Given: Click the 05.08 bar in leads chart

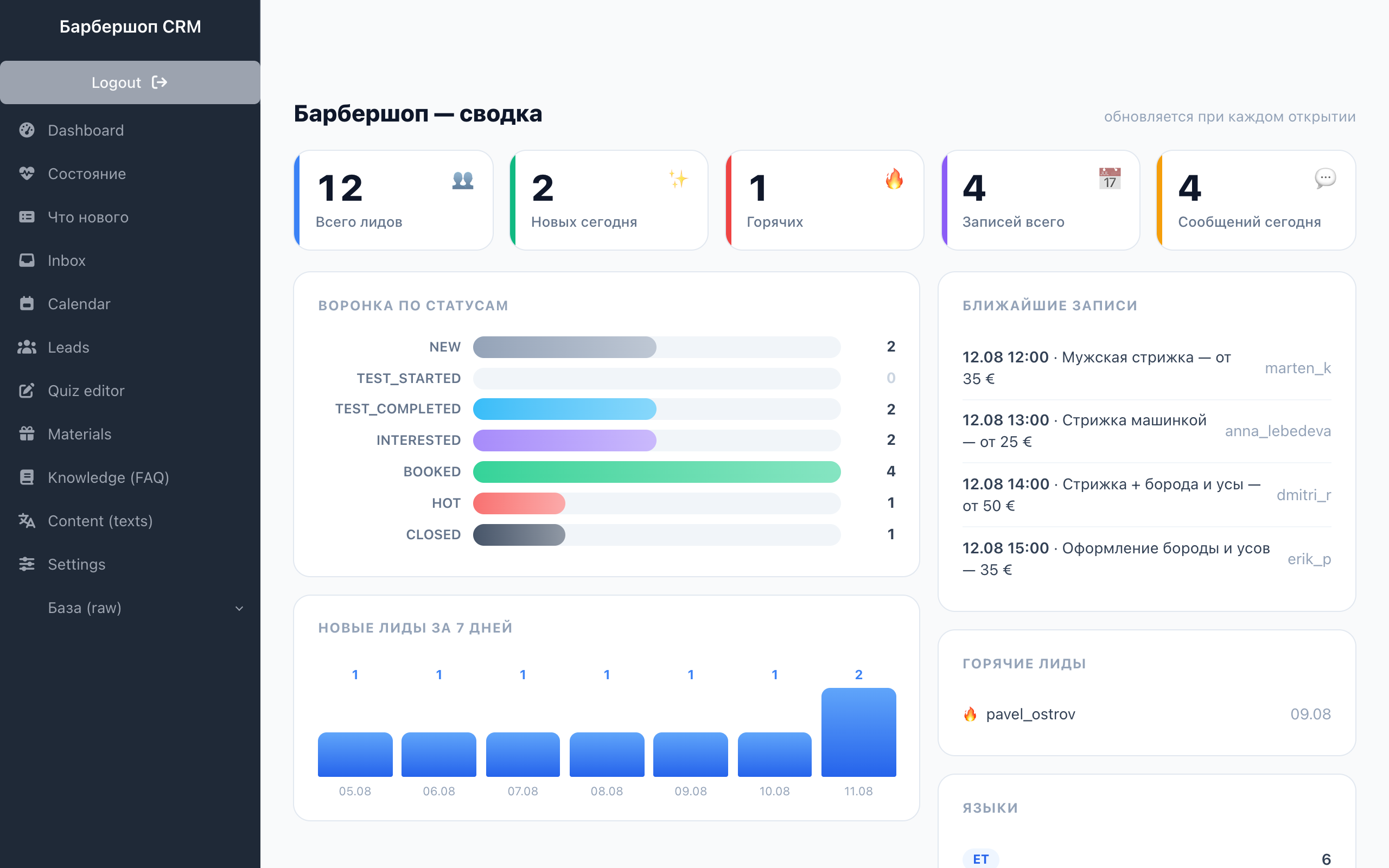Looking at the screenshot, I should pos(355,754).
